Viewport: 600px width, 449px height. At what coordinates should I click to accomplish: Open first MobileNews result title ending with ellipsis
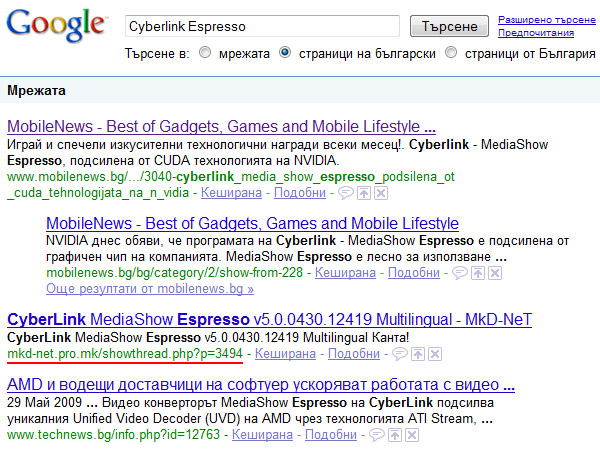(221, 126)
